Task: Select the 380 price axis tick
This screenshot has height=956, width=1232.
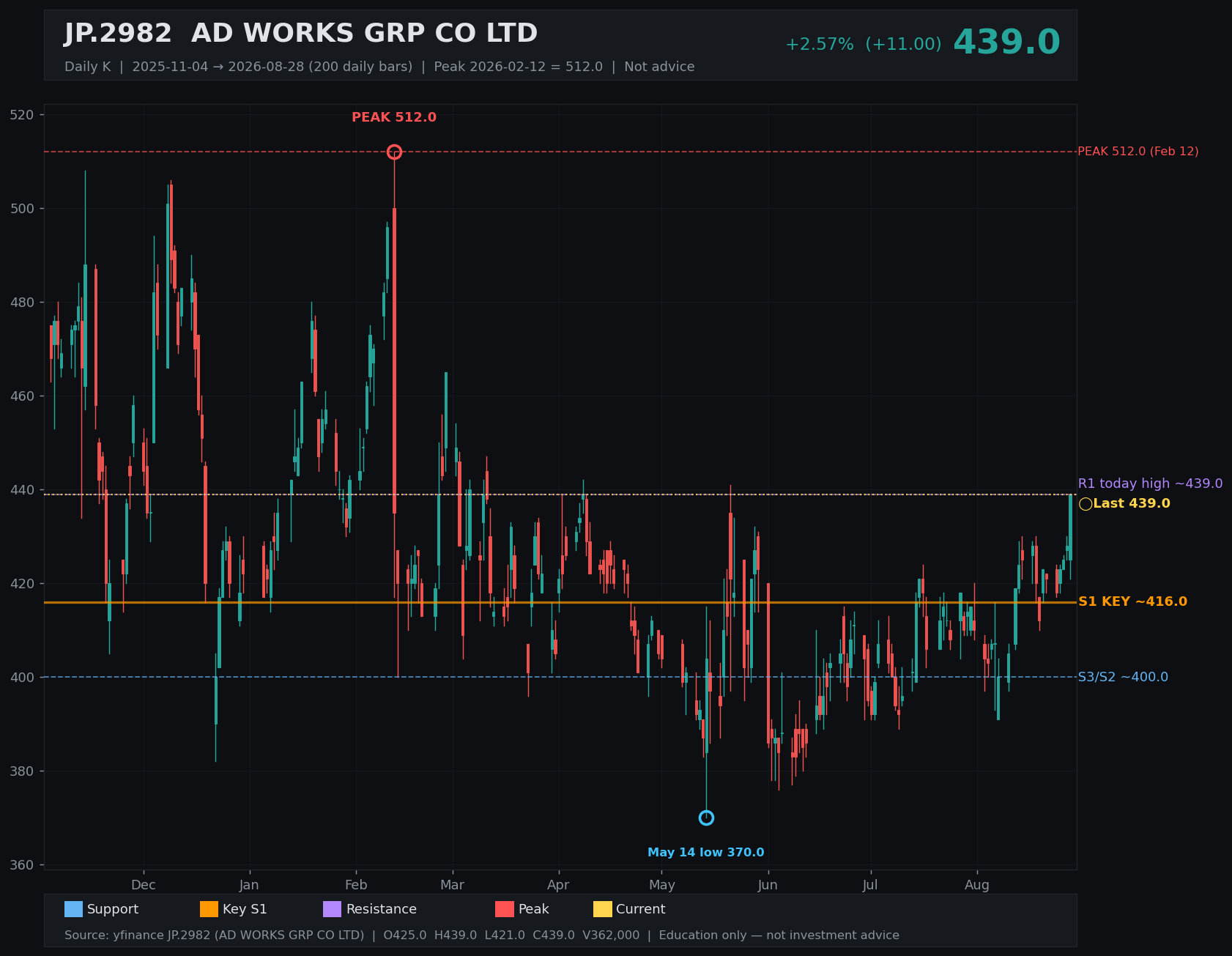Action: pos(22,771)
